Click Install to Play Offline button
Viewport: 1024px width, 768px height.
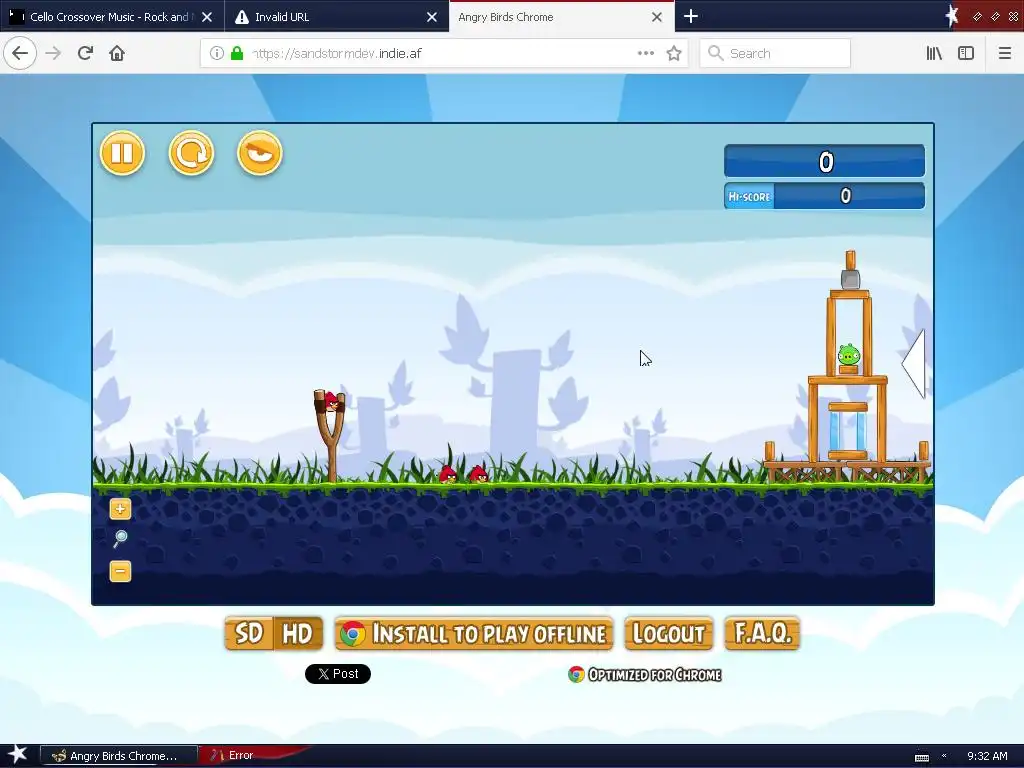(474, 633)
